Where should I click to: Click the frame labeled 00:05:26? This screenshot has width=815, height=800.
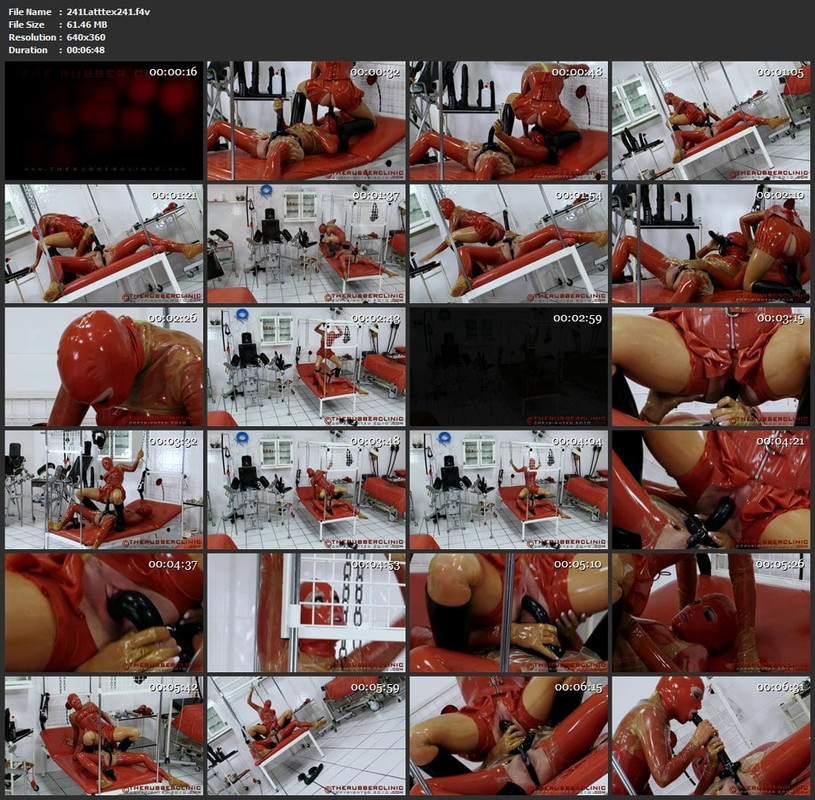pyautogui.click(x=711, y=613)
